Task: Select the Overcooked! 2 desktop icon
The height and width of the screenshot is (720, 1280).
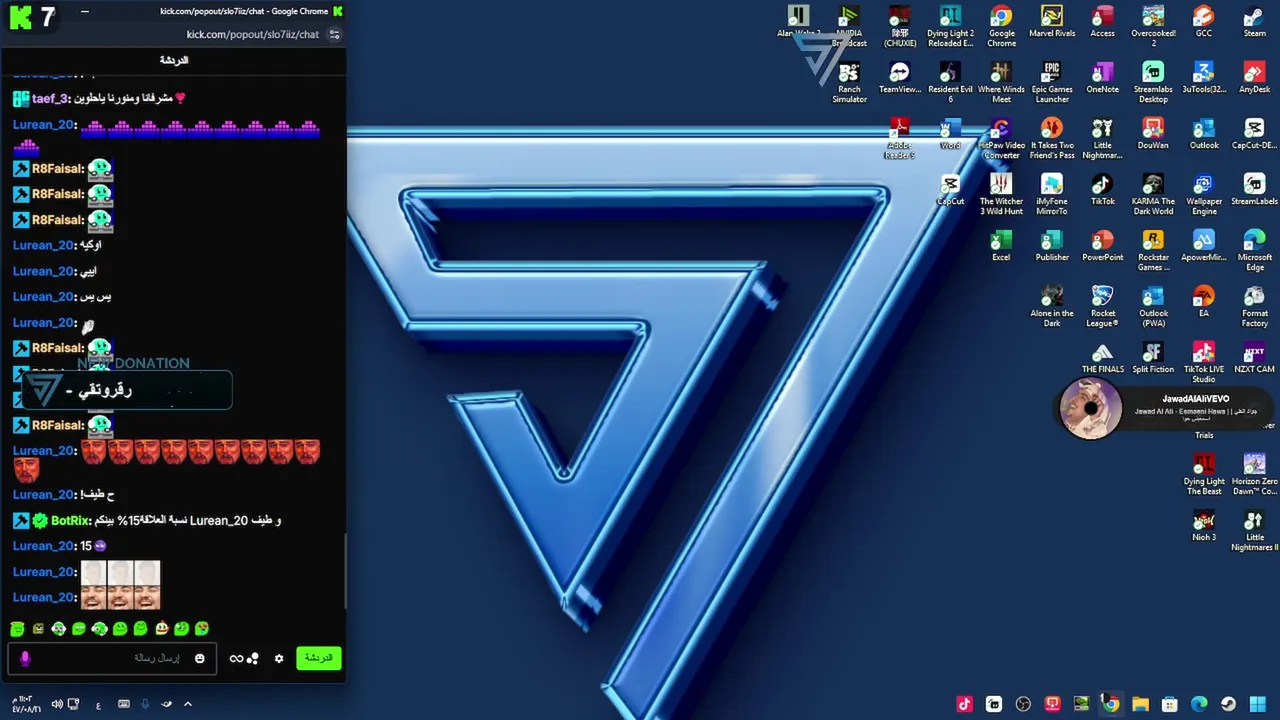Action: (1153, 27)
